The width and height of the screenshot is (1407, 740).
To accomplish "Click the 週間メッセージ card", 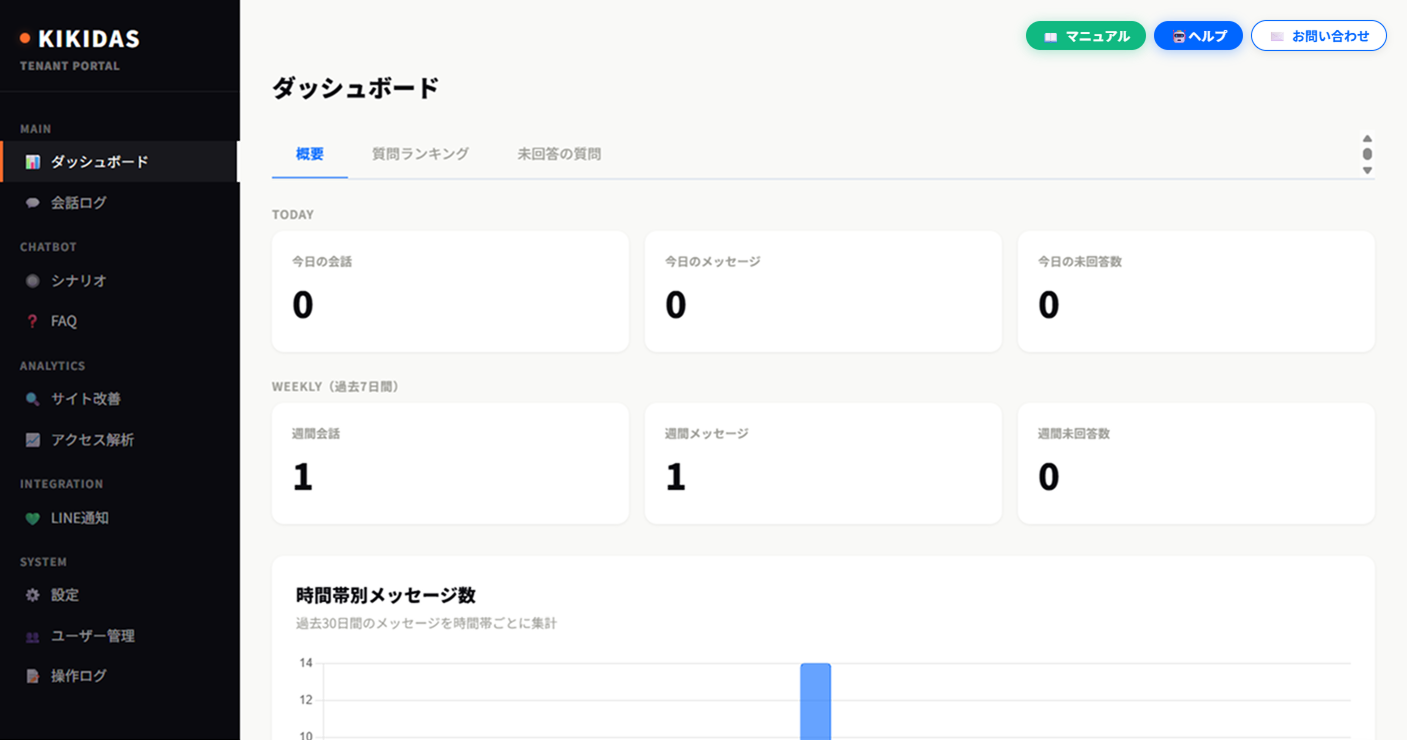I will [823, 463].
